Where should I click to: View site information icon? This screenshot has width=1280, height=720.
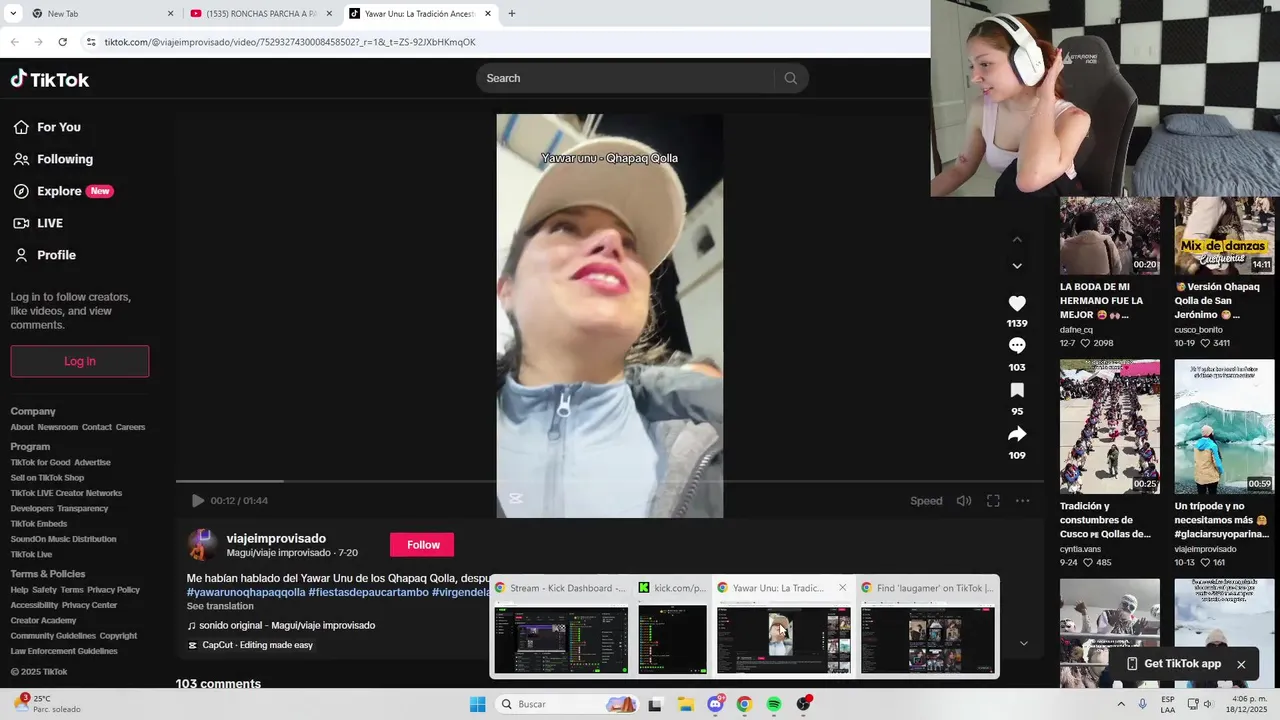(91, 42)
